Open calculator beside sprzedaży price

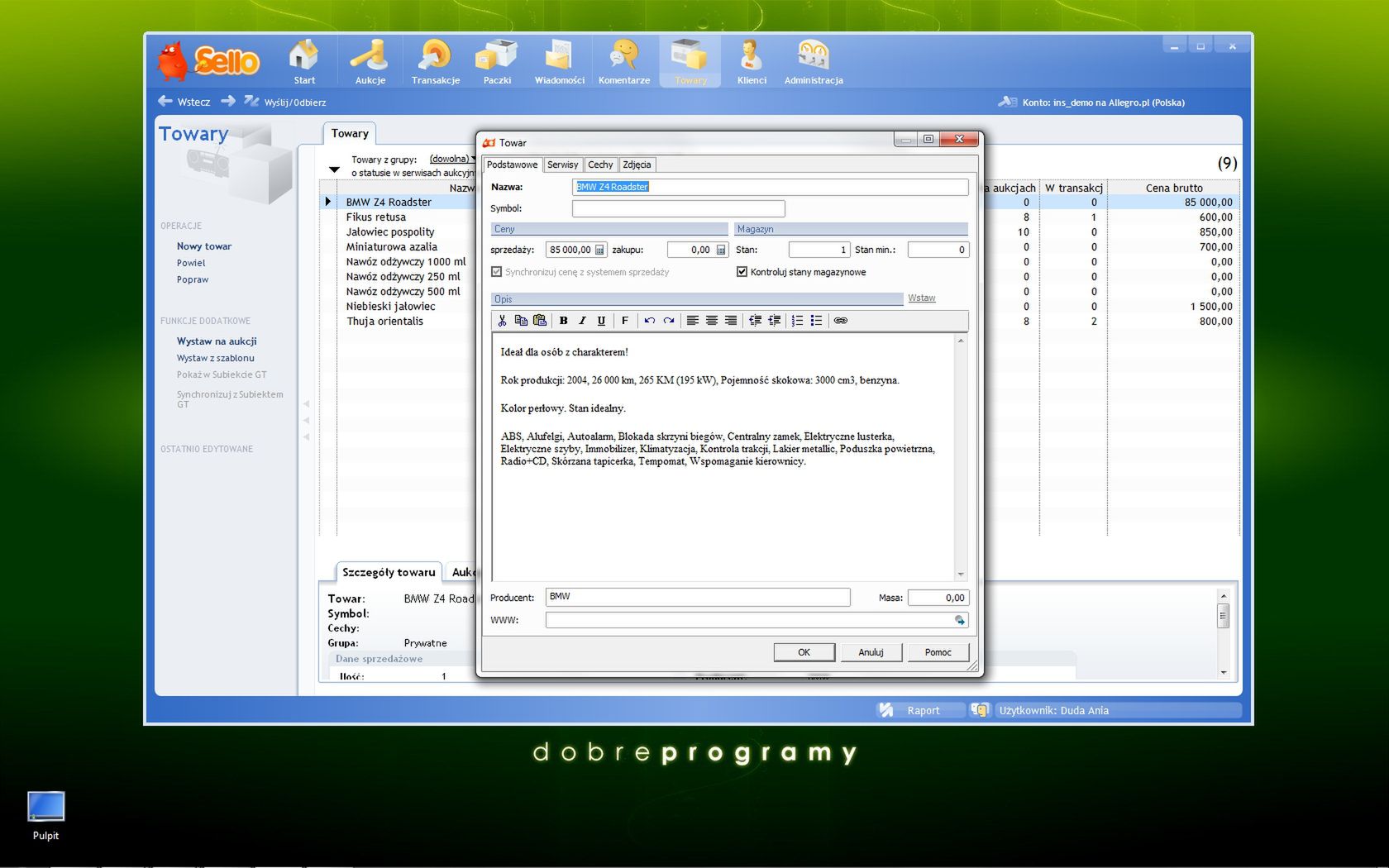(599, 250)
